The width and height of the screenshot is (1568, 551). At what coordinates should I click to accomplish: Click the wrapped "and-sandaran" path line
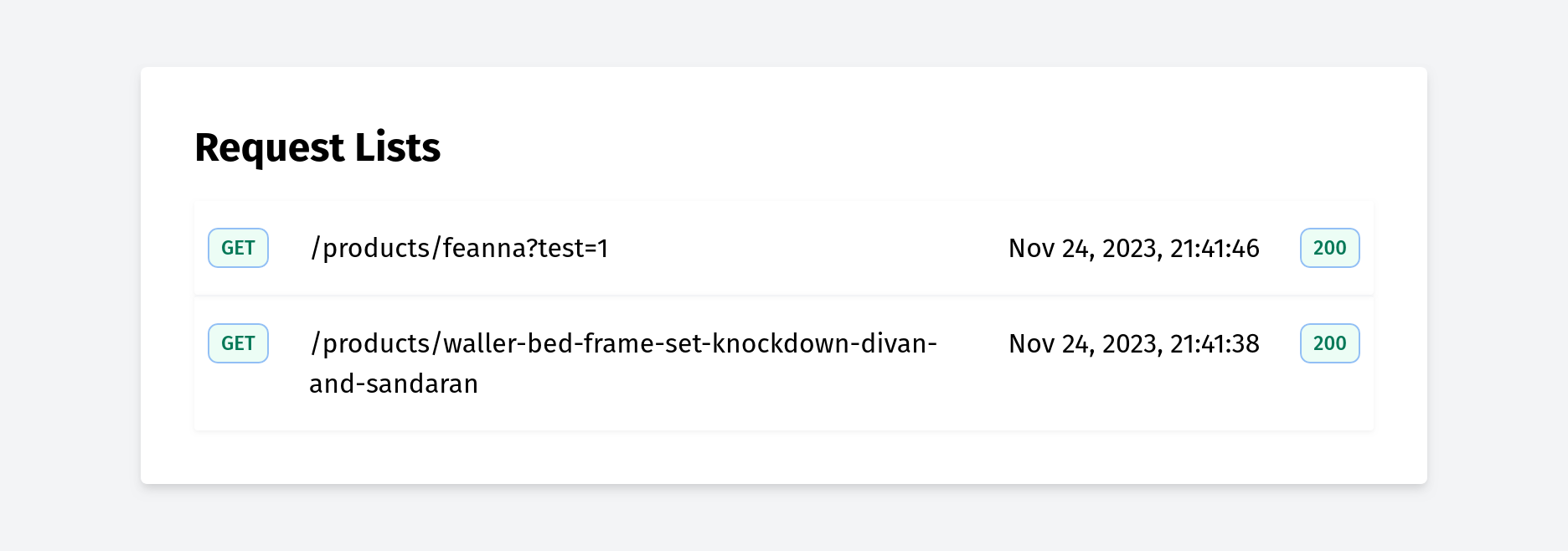point(394,384)
